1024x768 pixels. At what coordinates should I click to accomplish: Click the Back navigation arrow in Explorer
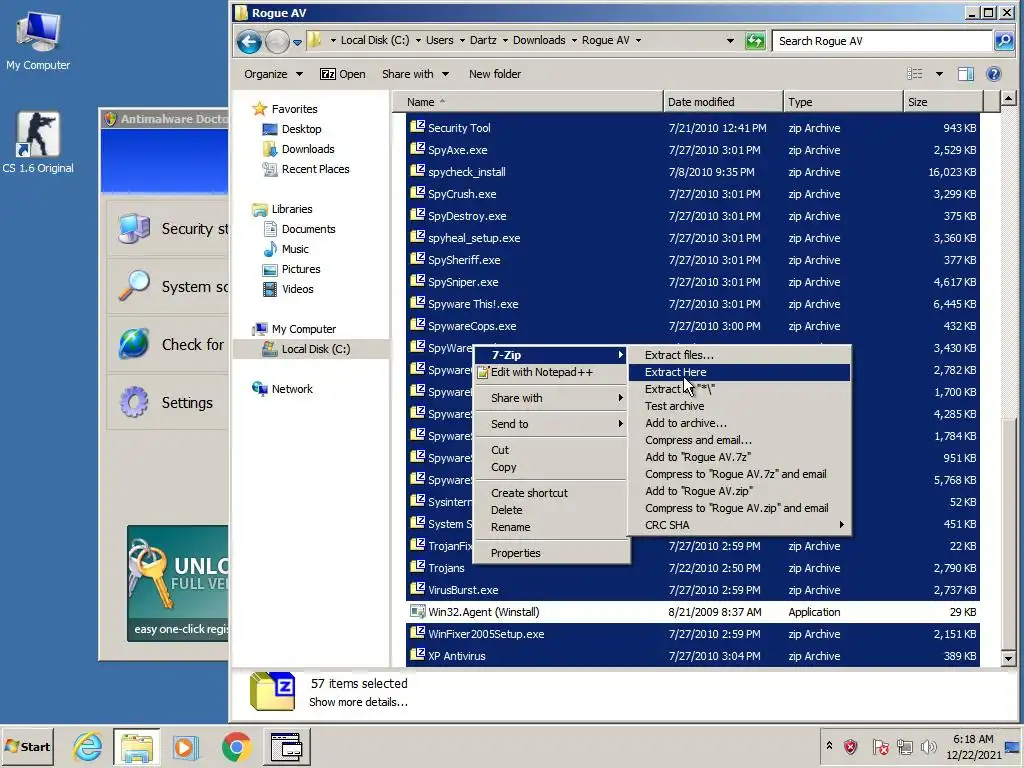(249, 42)
